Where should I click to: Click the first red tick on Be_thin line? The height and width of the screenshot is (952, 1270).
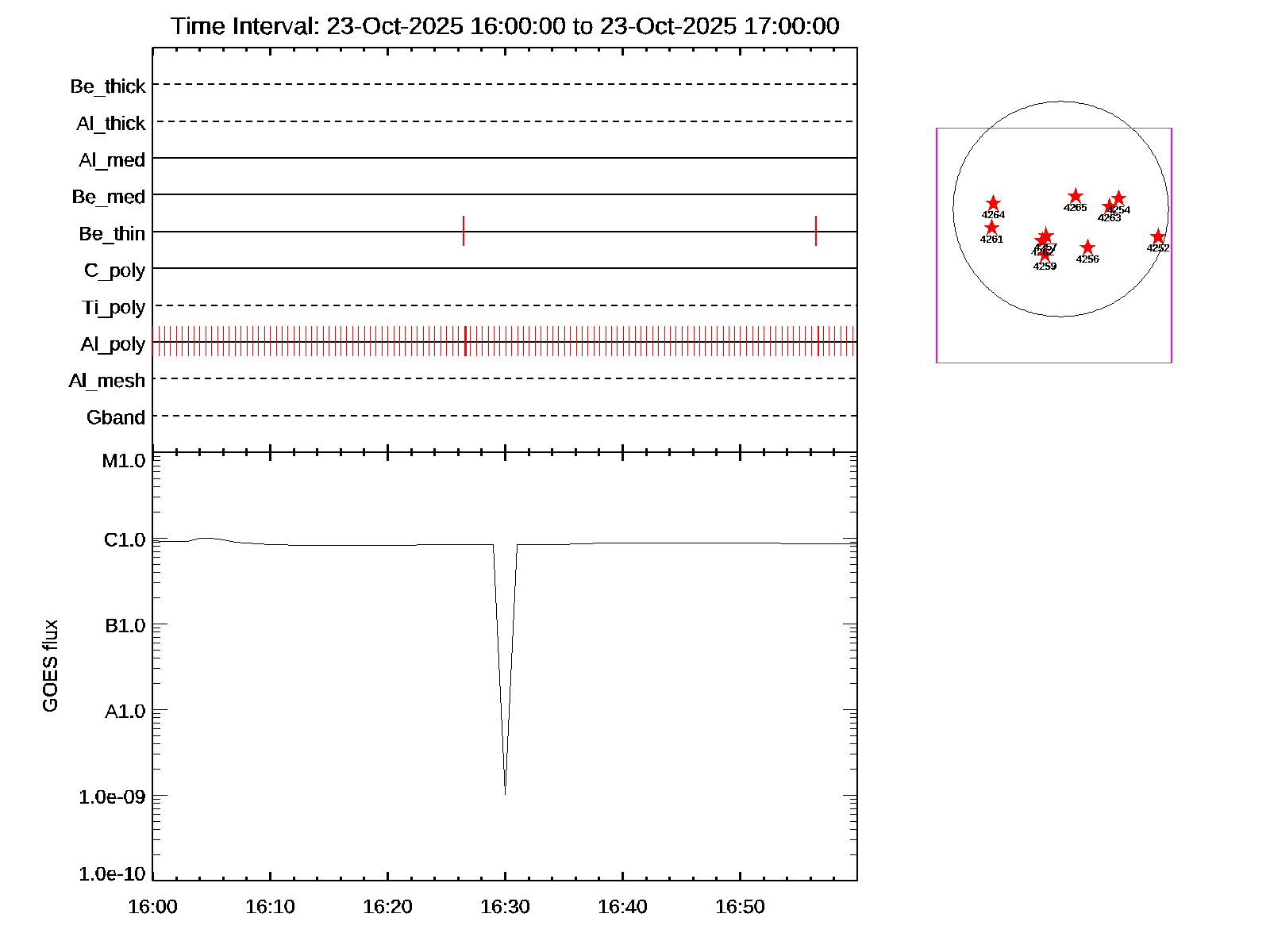[x=464, y=231]
